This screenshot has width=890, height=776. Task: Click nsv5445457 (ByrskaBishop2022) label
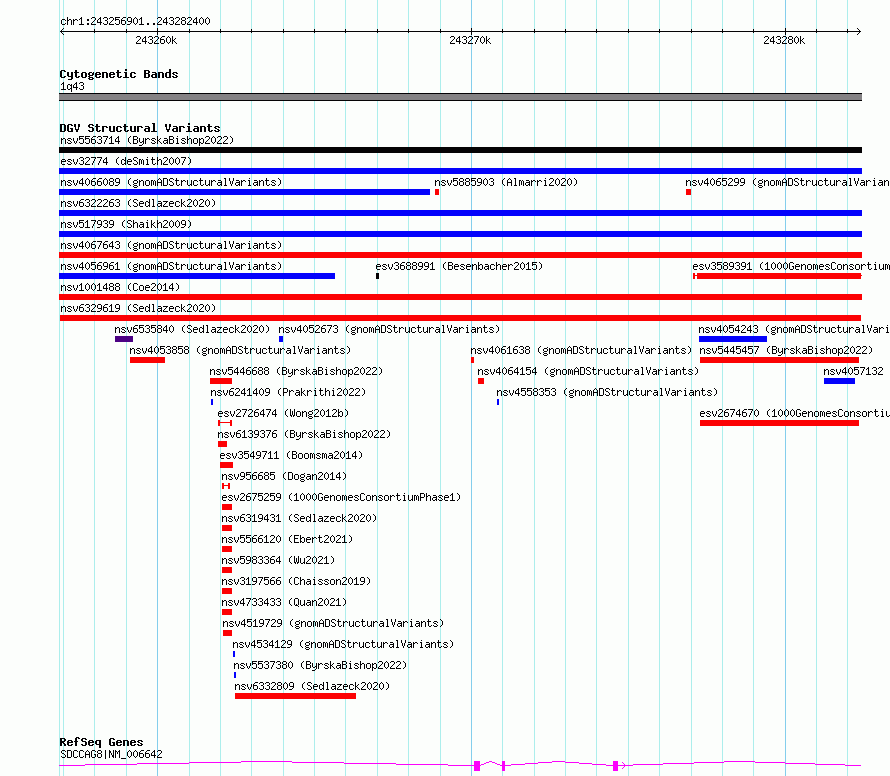(x=786, y=350)
